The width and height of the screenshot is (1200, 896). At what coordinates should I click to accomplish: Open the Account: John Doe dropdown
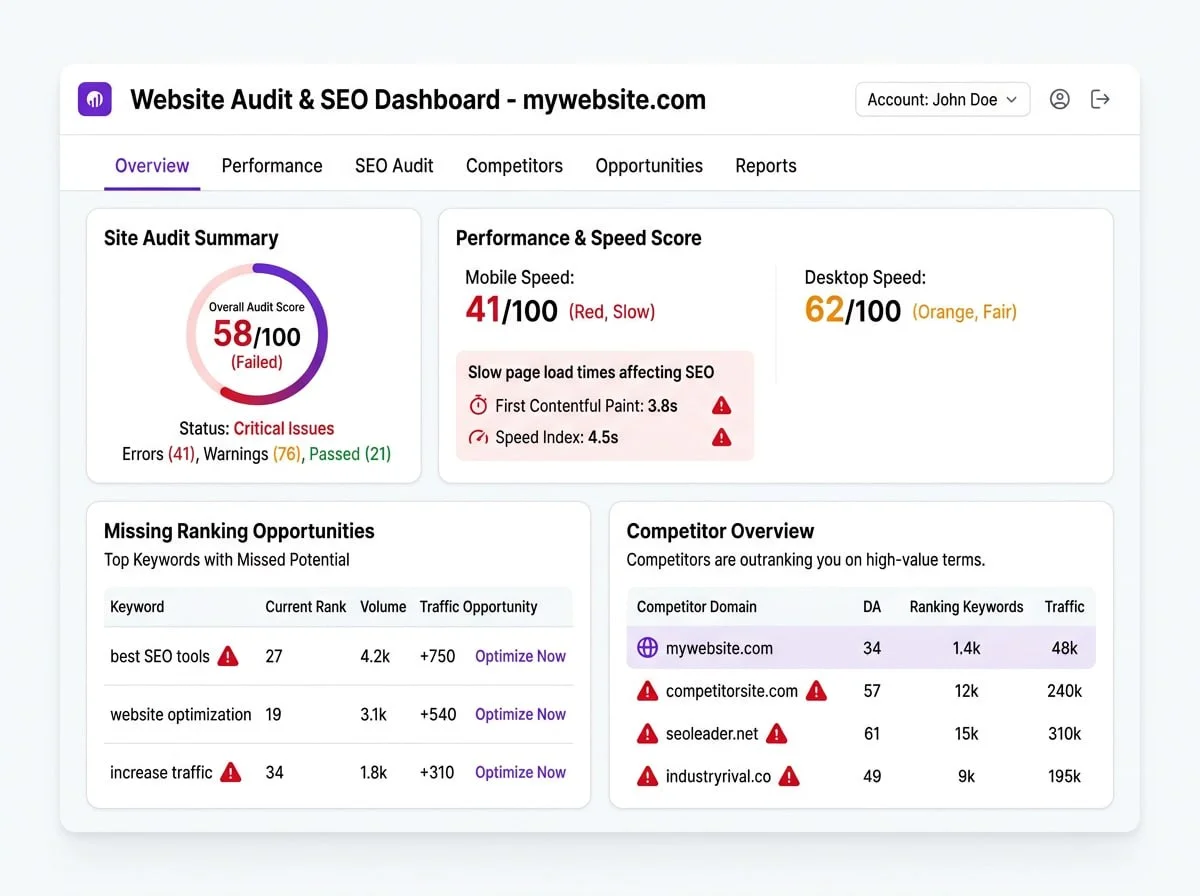[941, 99]
